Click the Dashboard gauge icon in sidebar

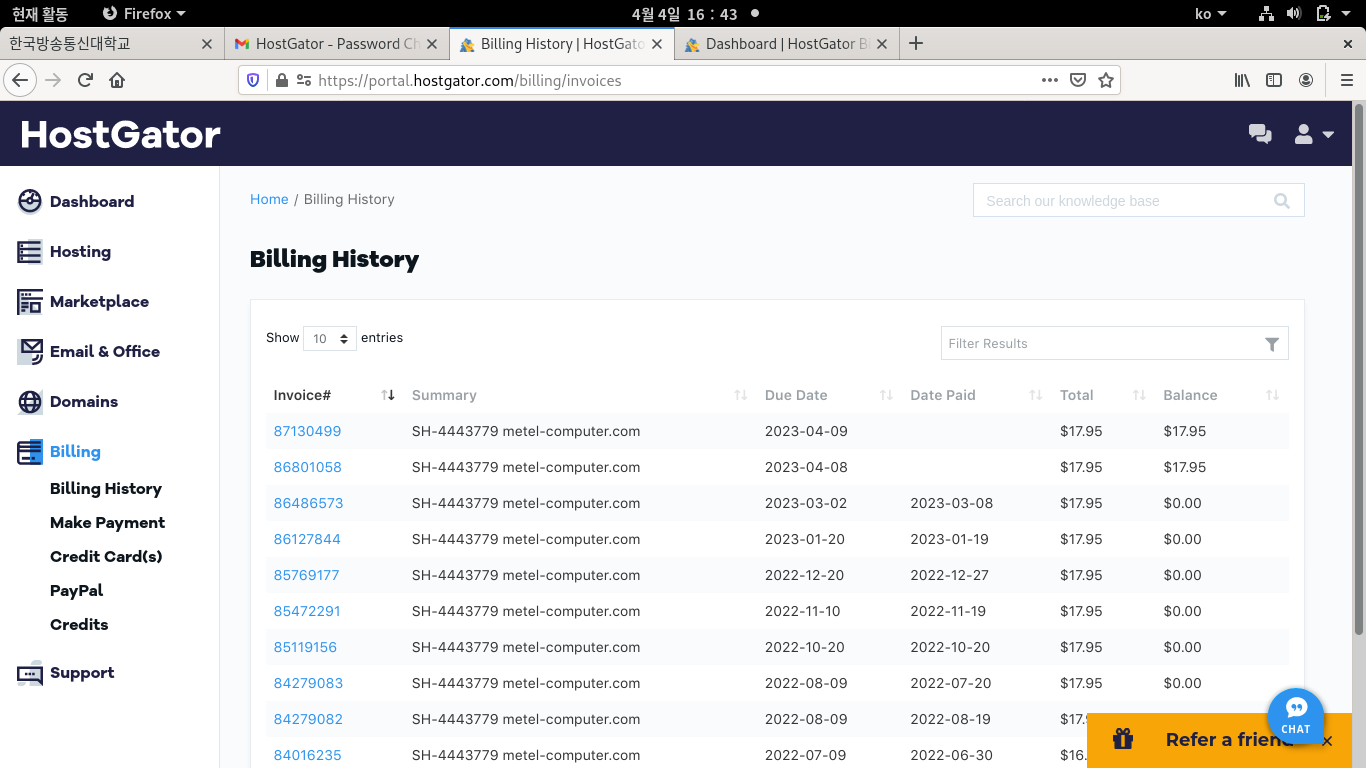(30, 202)
